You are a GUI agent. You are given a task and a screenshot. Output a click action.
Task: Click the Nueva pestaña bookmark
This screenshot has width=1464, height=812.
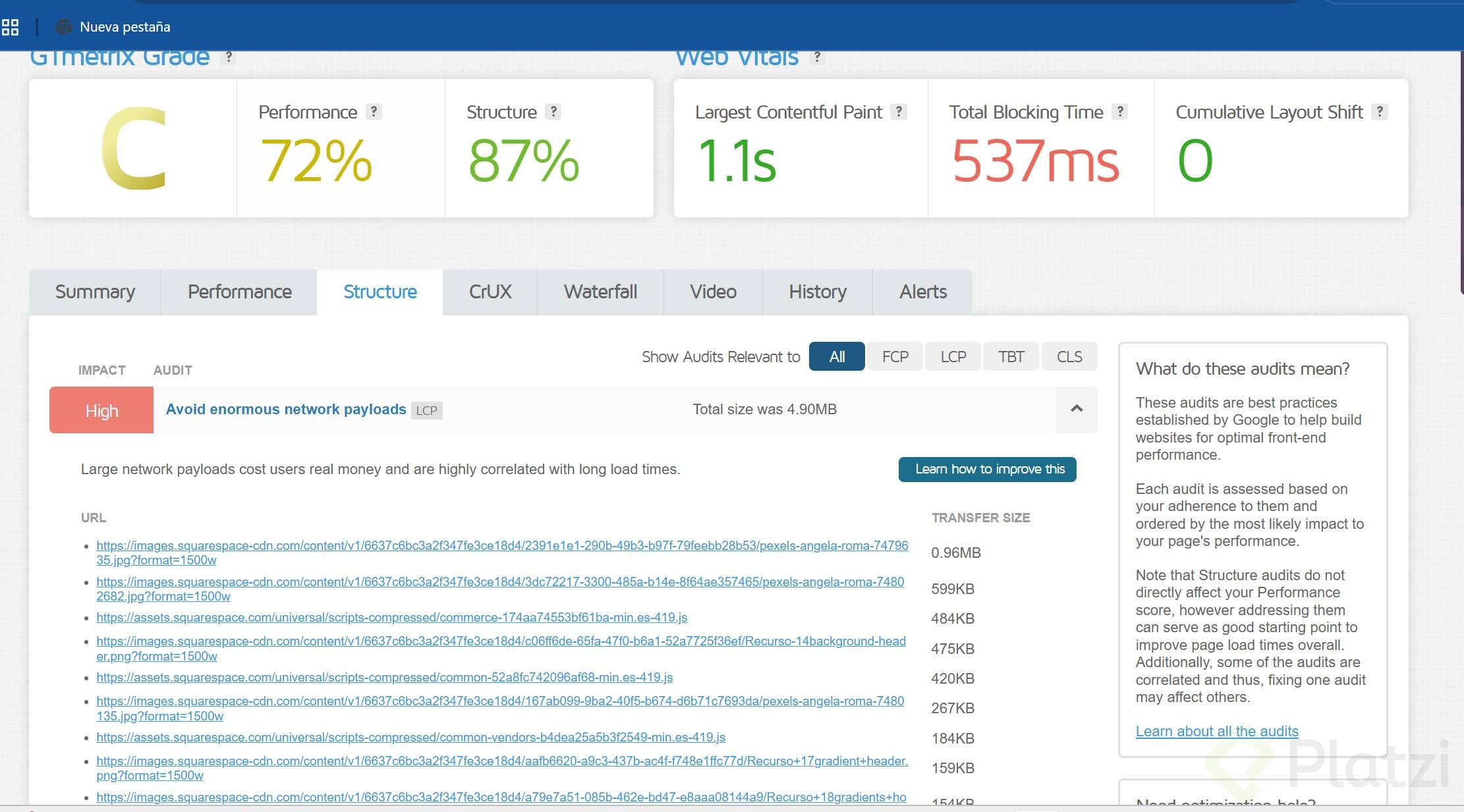click(124, 27)
